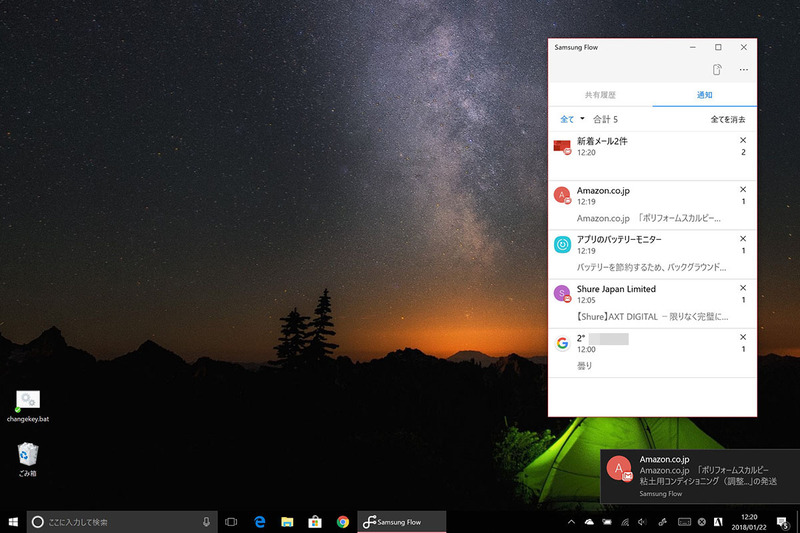
Task: Click the battery status tray icon
Action: coord(607,522)
